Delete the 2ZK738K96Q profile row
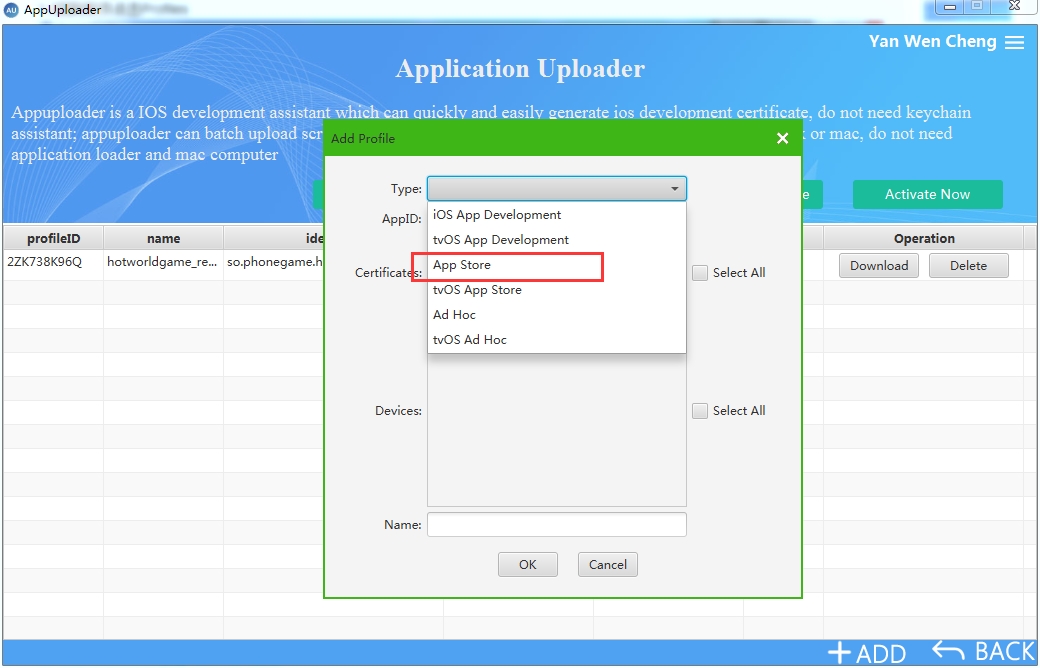 968,265
